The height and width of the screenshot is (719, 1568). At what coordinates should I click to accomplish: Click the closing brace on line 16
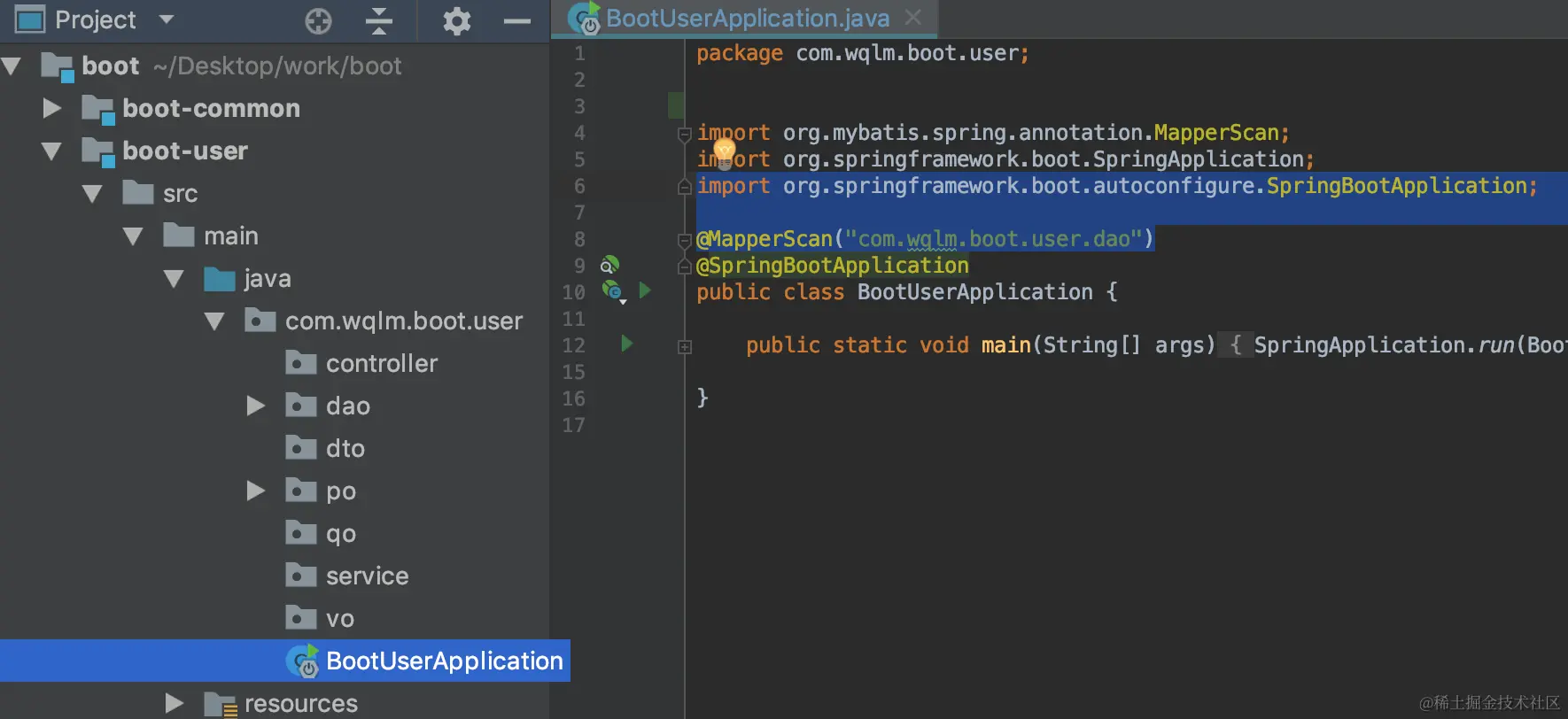[702, 398]
